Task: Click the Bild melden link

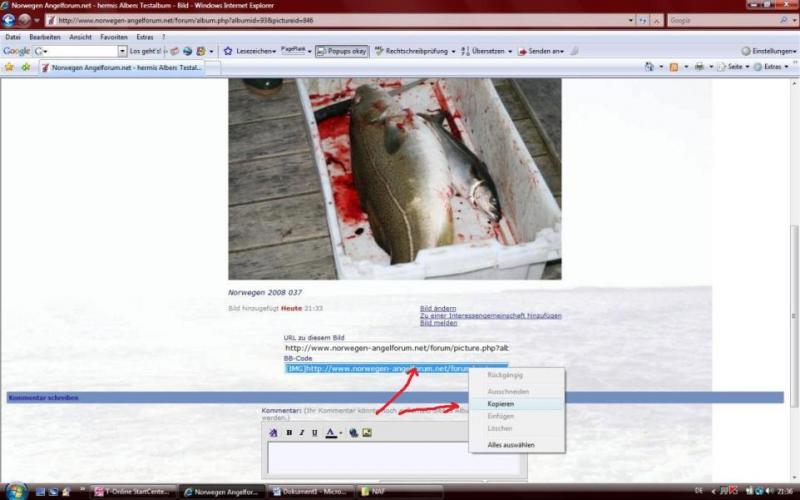Action: tap(438, 323)
